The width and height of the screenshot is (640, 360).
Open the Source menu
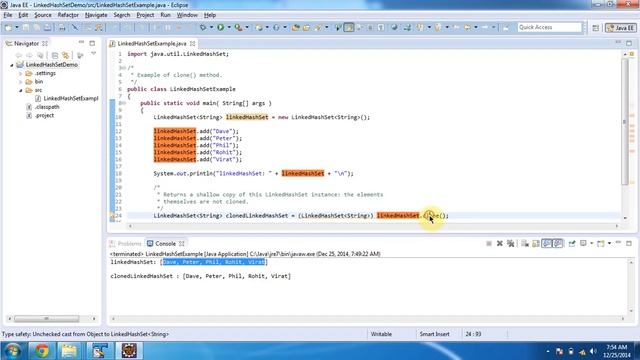(43, 15)
